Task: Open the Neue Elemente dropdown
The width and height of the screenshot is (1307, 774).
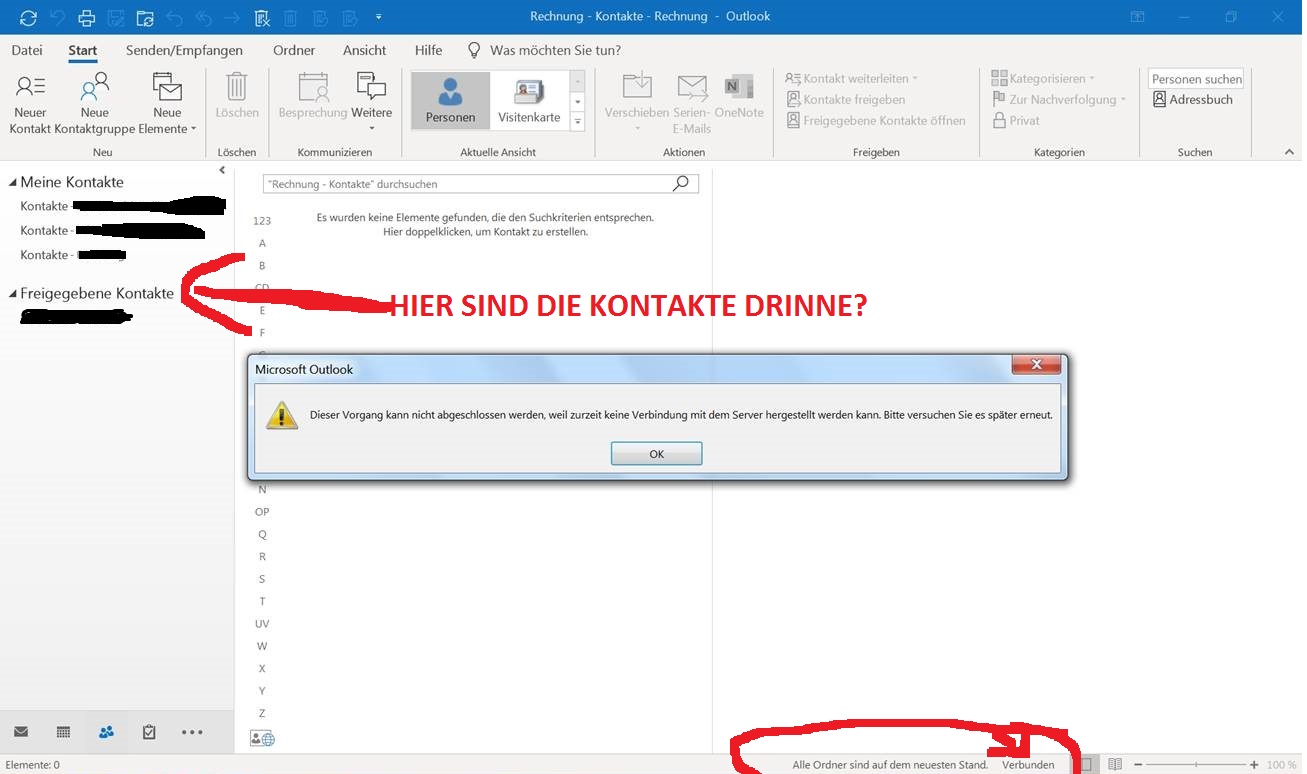Action: 167,103
